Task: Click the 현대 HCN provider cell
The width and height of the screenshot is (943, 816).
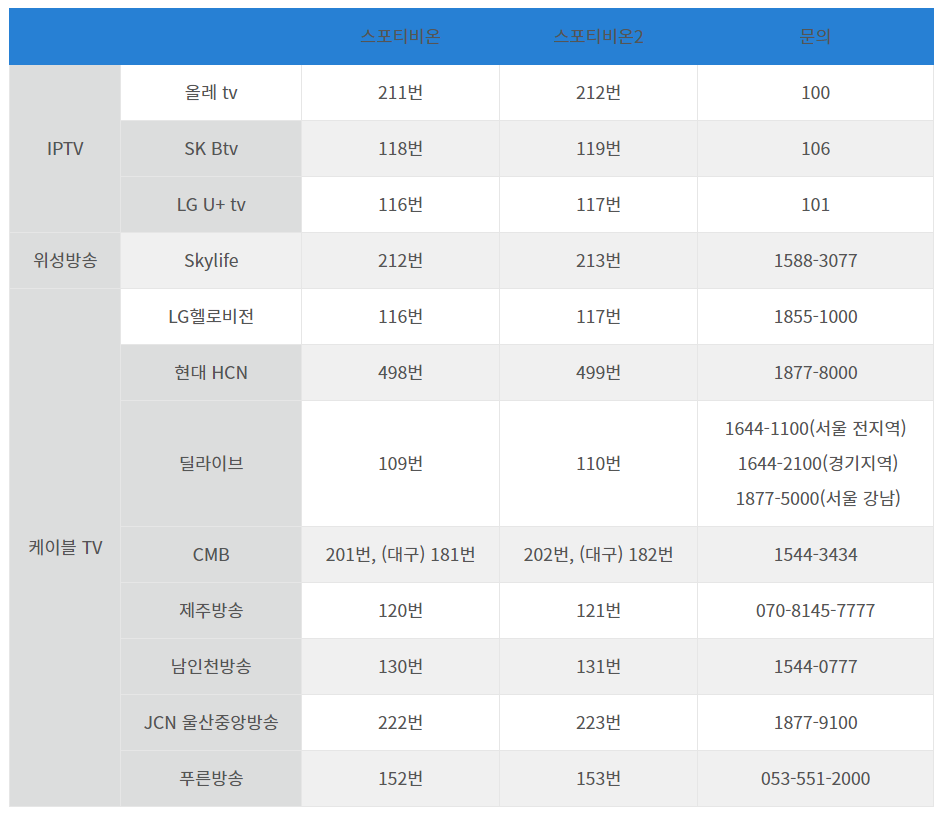Action: (211, 372)
